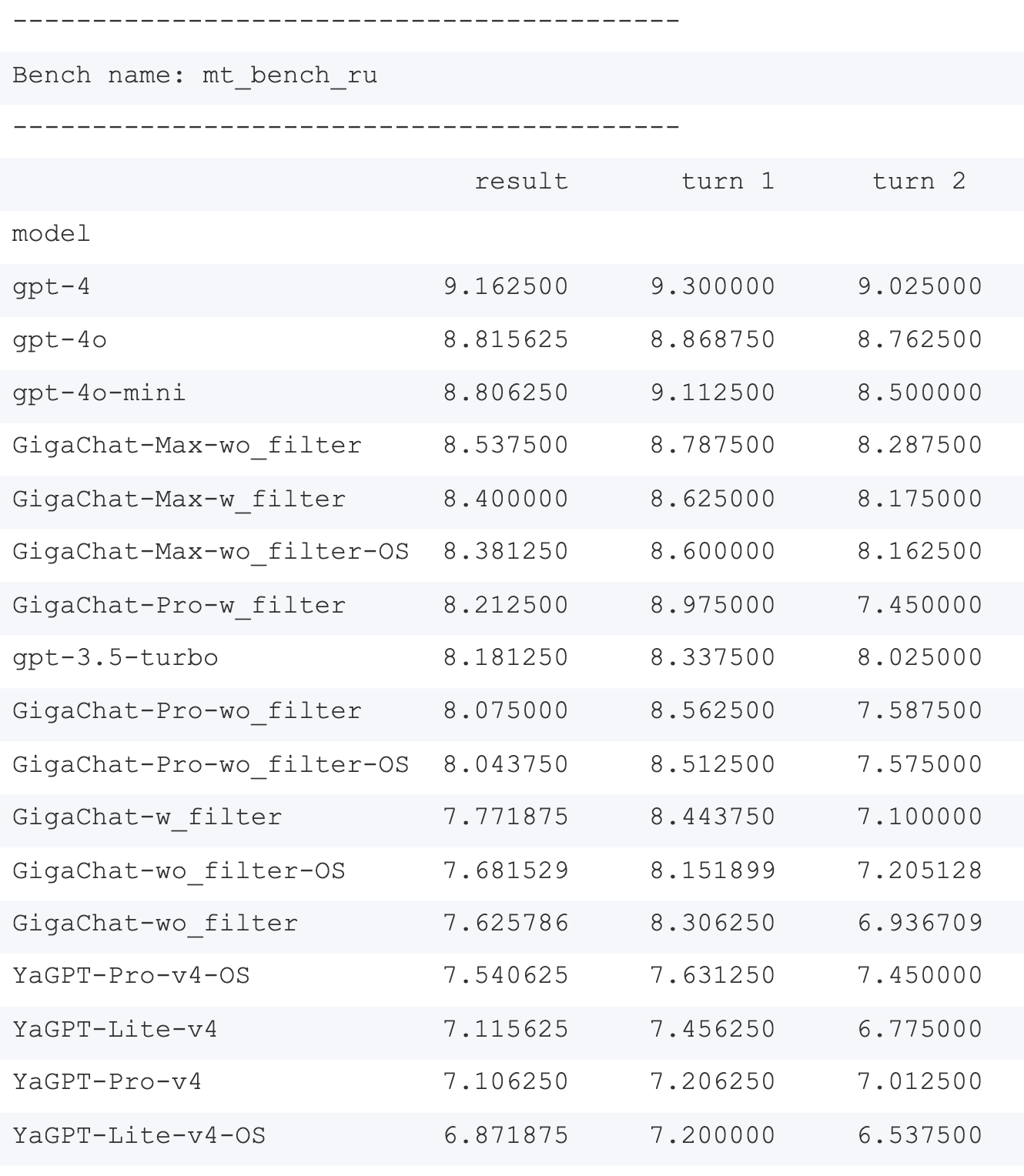
Task: Click result value 8.537500
Action: (506, 446)
